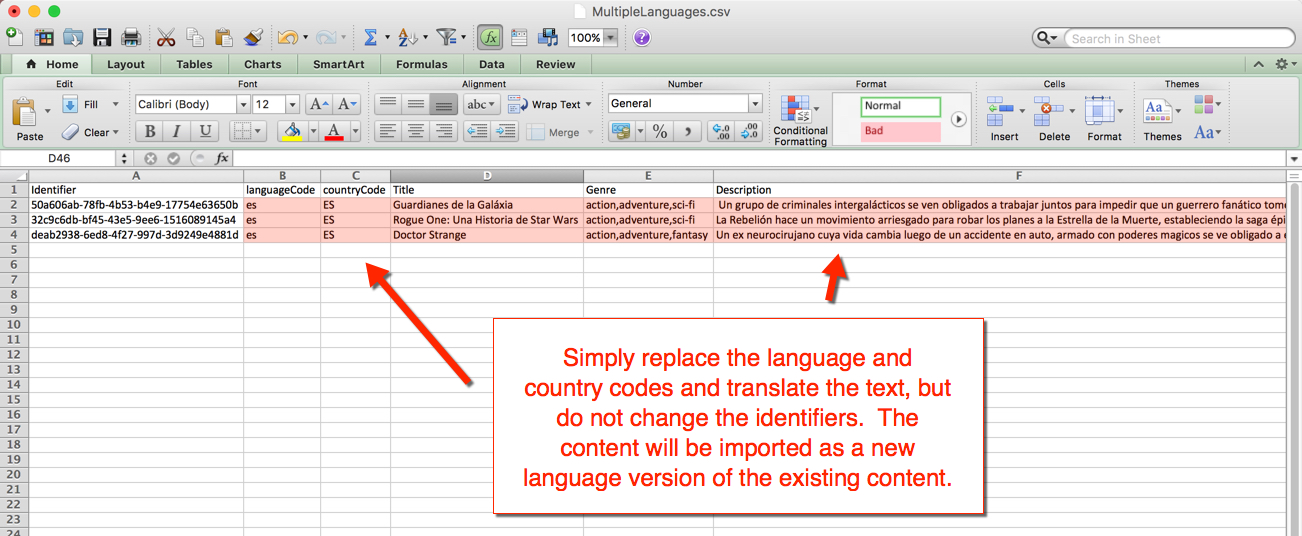Screen dimensions: 1302x536
Task: Switch to the Layout tab
Action: pyautogui.click(x=126, y=64)
